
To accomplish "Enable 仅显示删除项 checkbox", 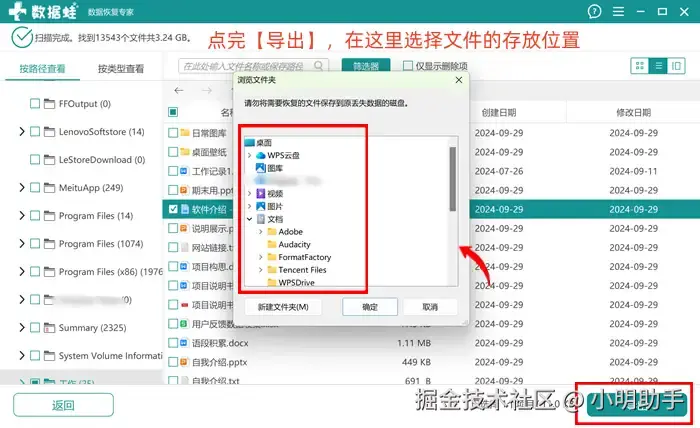I will point(408,66).
